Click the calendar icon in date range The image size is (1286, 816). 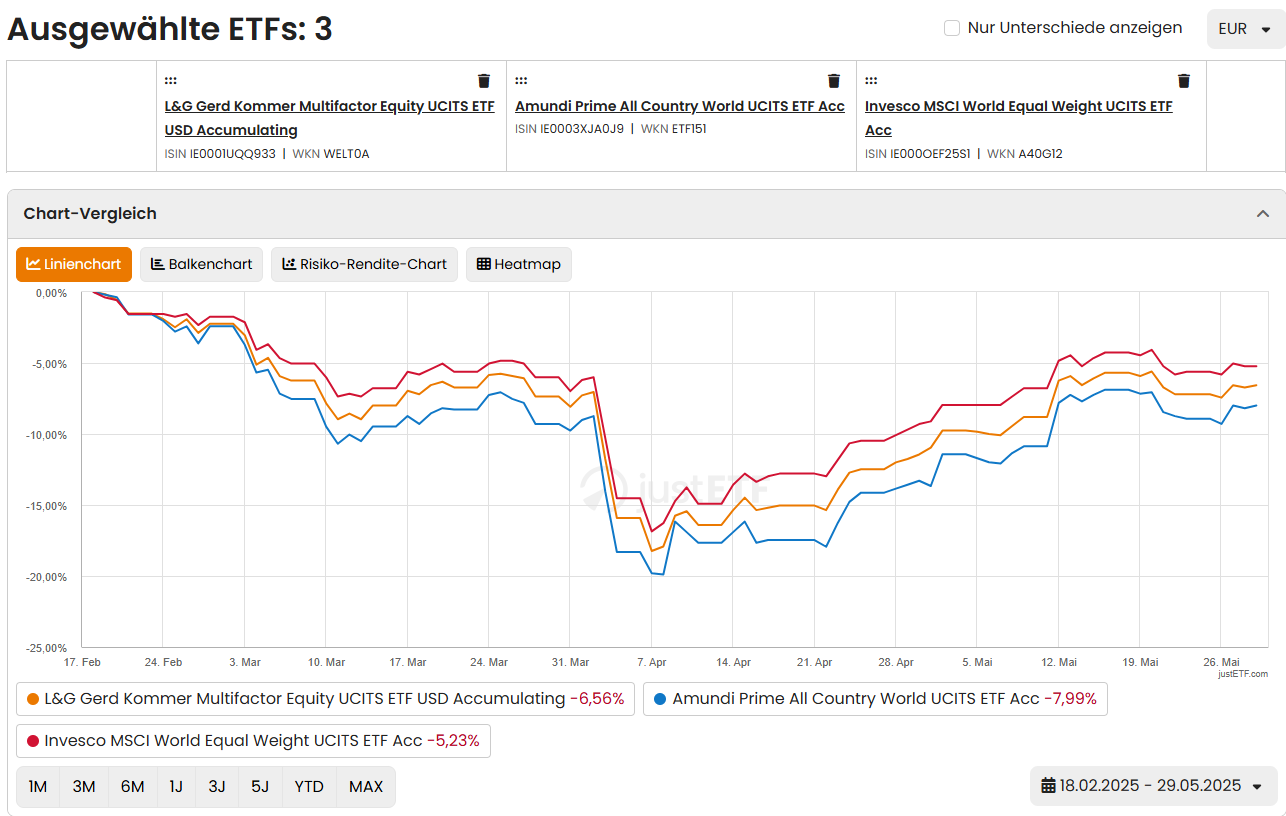click(x=1048, y=785)
